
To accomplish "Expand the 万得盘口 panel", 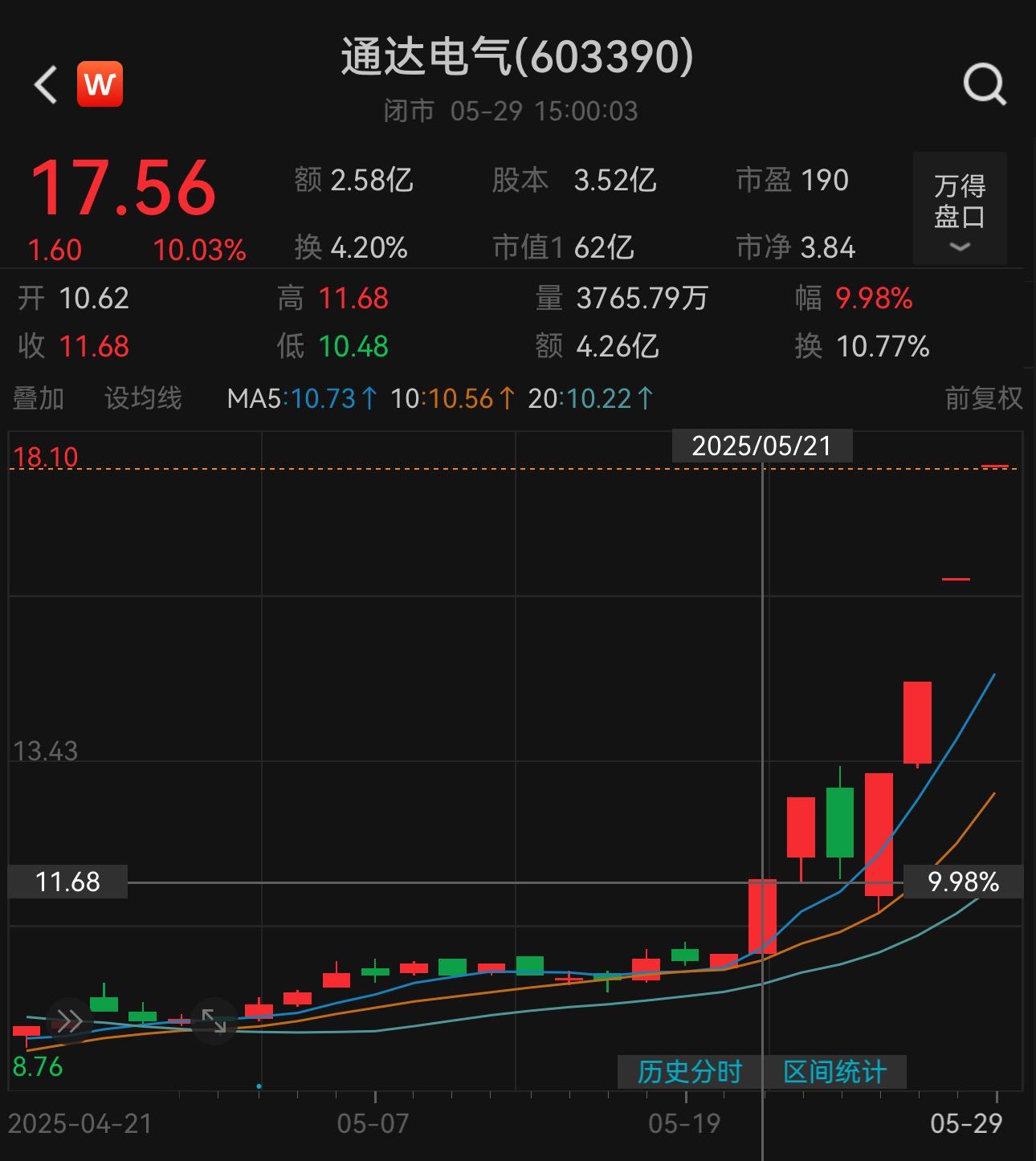I will tap(960, 210).
